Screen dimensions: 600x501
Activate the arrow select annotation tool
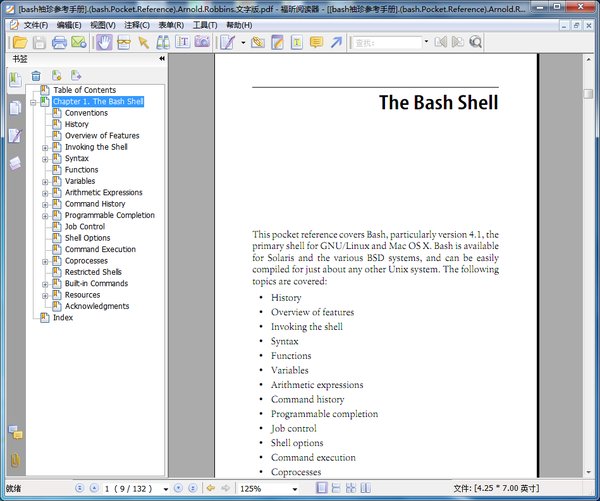click(144, 42)
